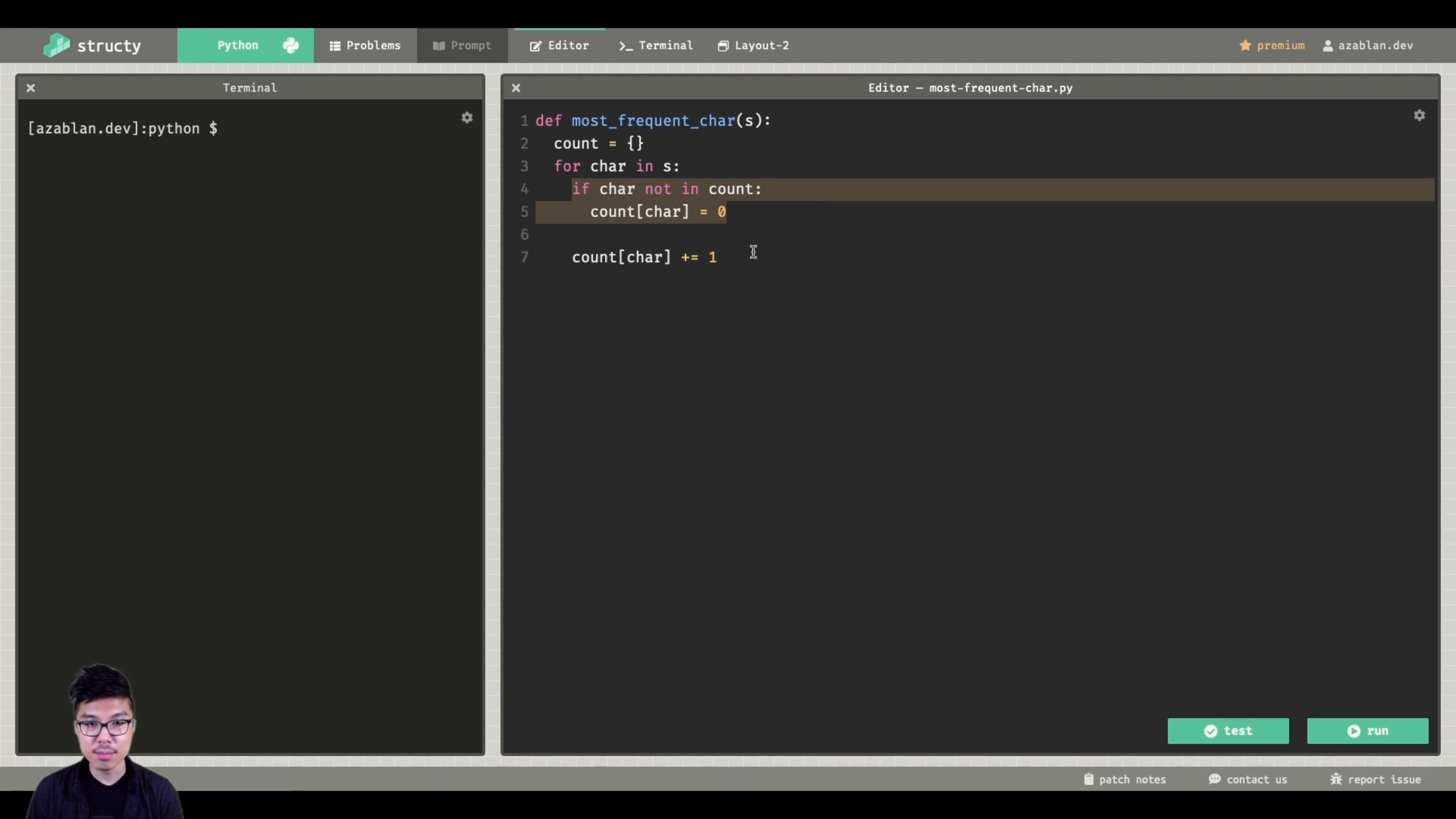Click line 2 'count = {}'
Image resolution: width=1456 pixels, height=819 pixels.
599,143
